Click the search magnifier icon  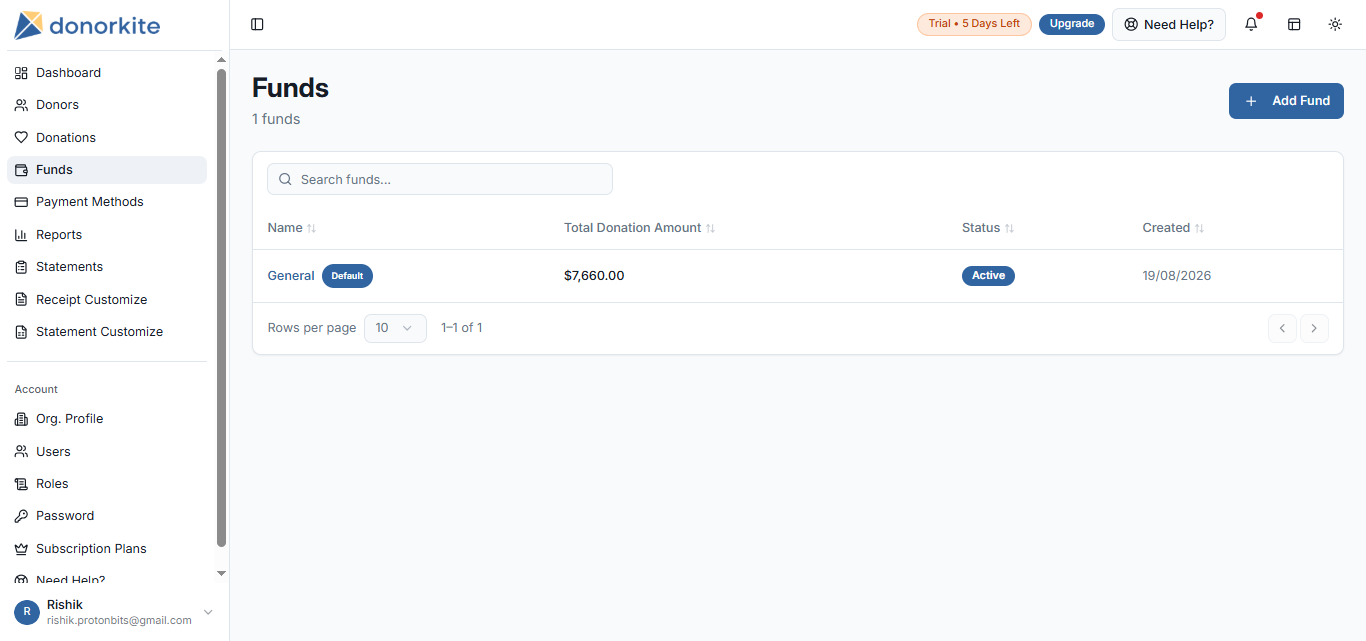pyautogui.click(x=285, y=179)
